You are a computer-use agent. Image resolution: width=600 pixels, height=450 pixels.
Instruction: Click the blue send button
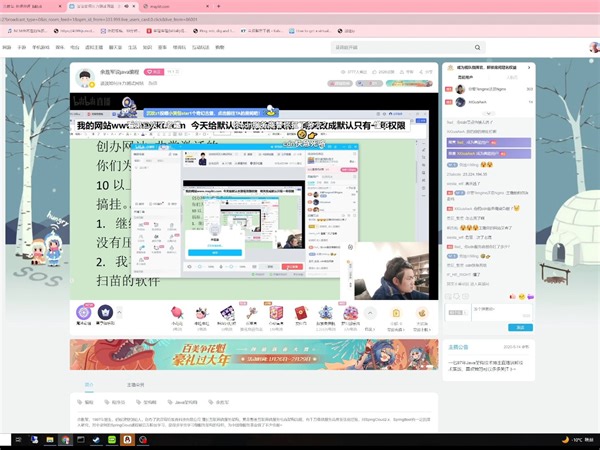[x=520, y=327]
